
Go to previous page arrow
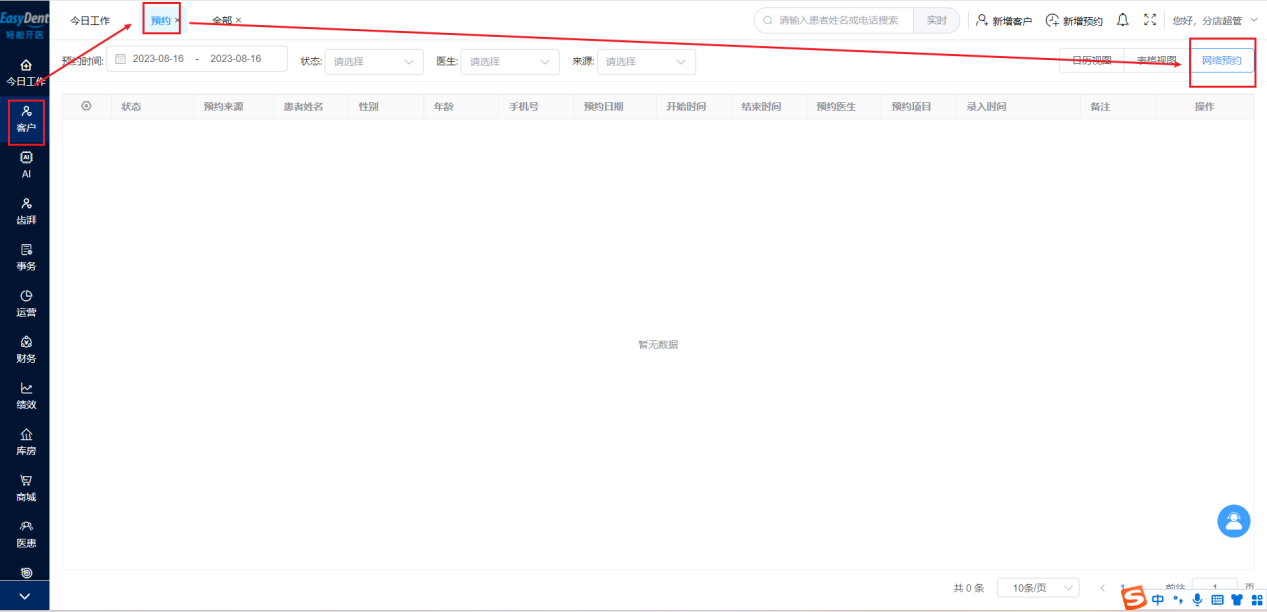pos(1103,588)
